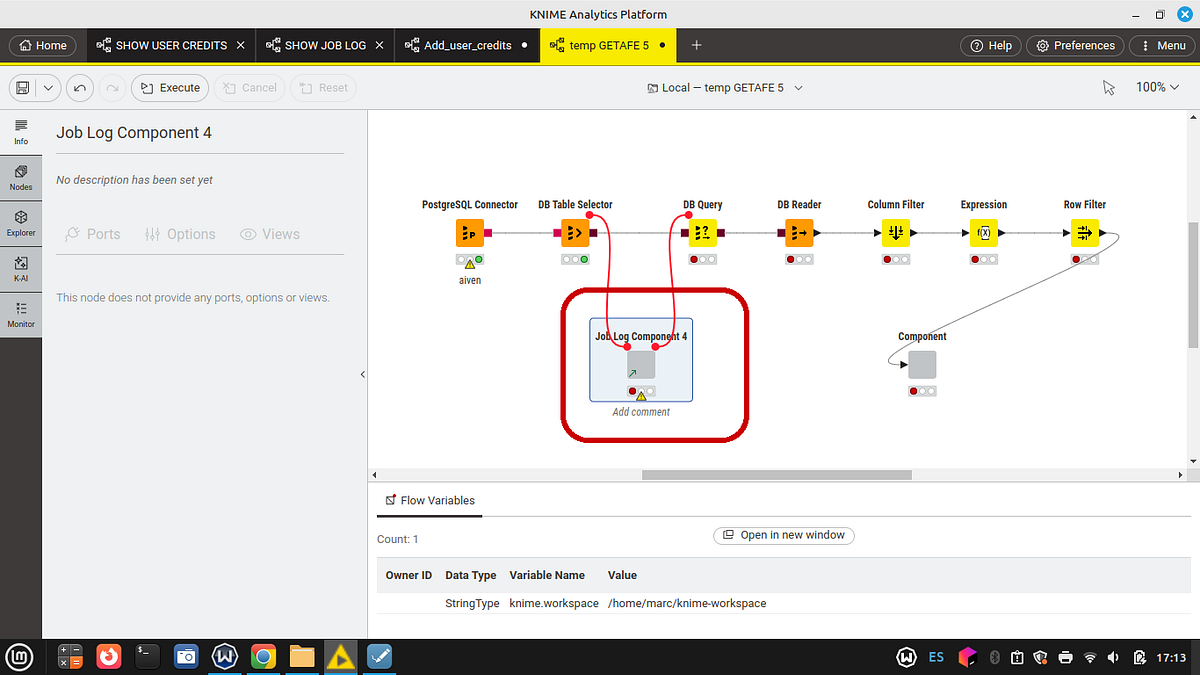The height and width of the screenshot is (675, 1200).
Task: Open the Explorer side panel
Action: [x=21, y=224]
